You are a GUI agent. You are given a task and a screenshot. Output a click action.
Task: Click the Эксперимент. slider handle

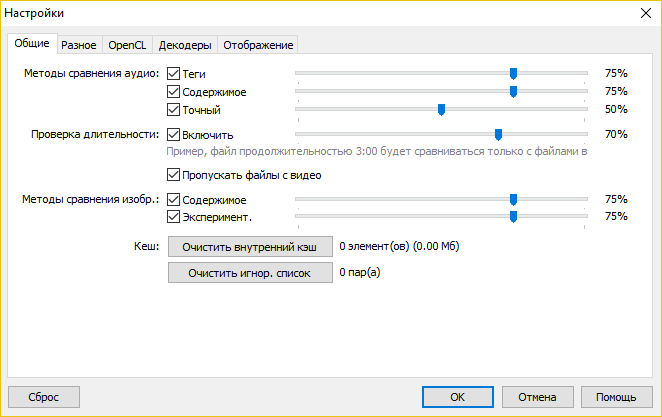(513, 216)
